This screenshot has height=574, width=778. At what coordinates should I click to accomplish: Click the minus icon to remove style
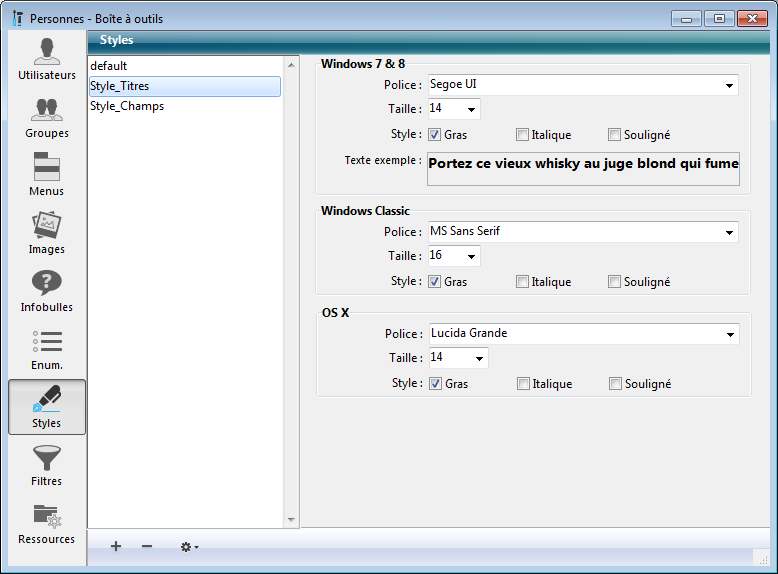point(147,546)
